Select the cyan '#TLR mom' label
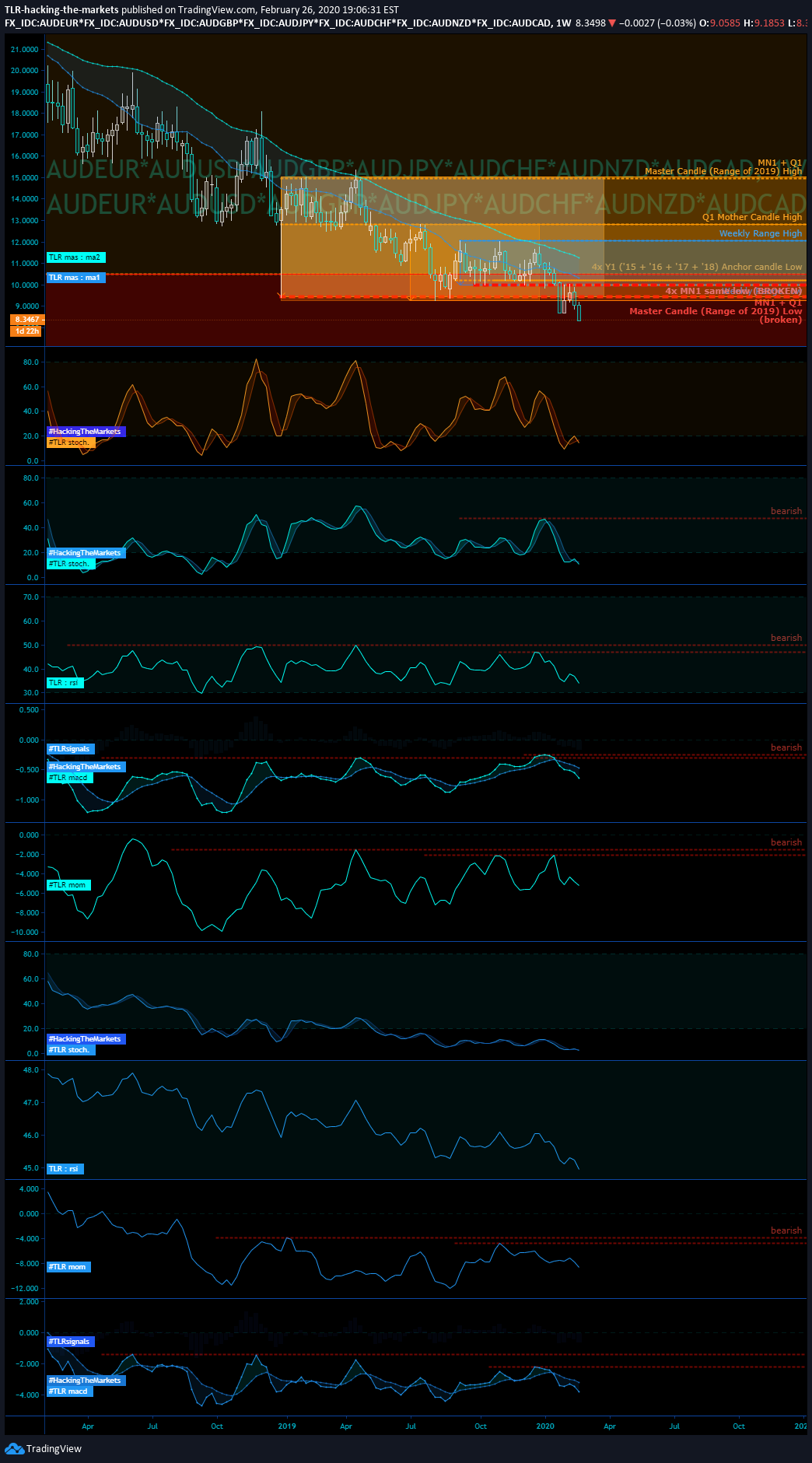 (x=68, y=885)
